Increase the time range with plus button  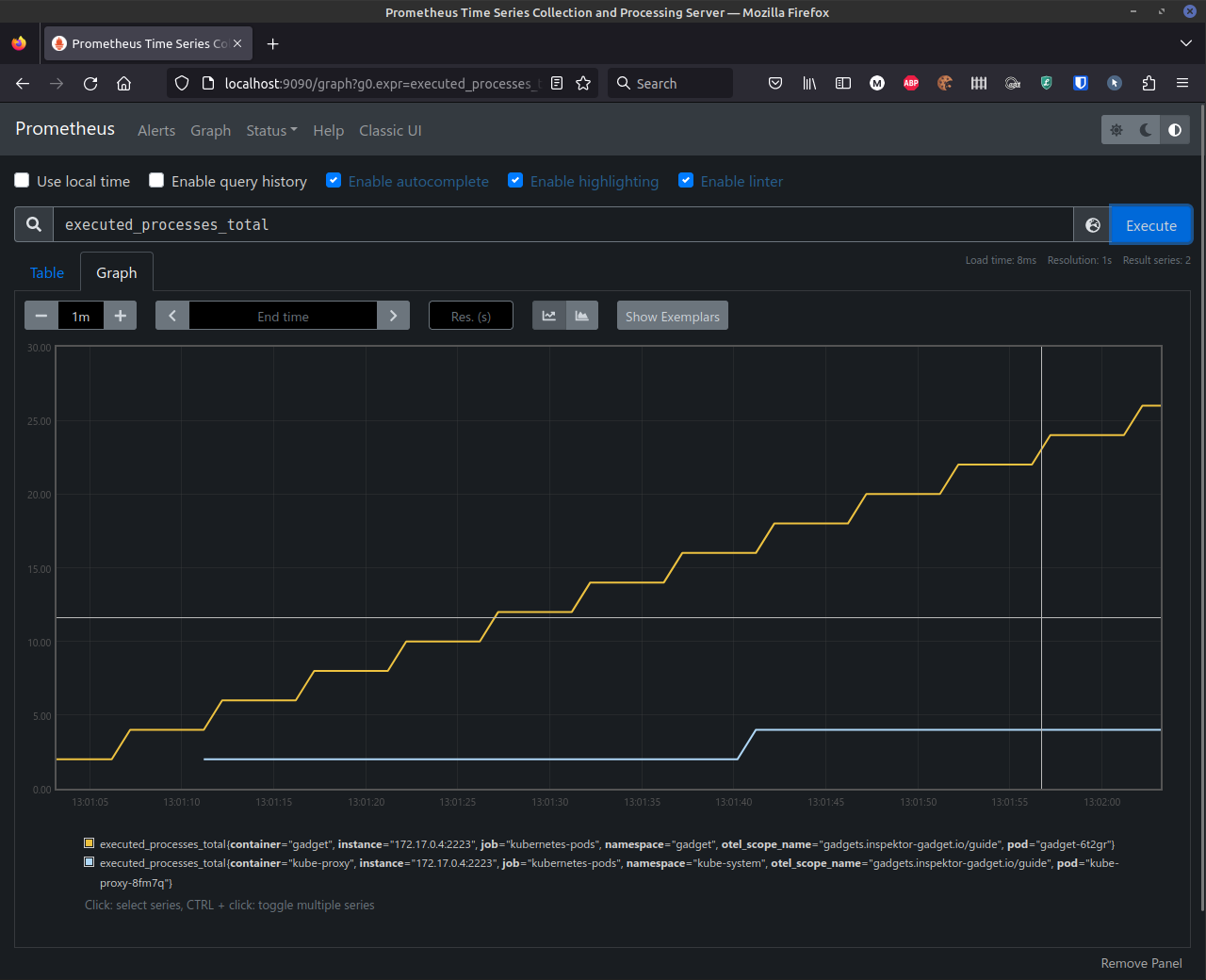[x=120, y=316]
